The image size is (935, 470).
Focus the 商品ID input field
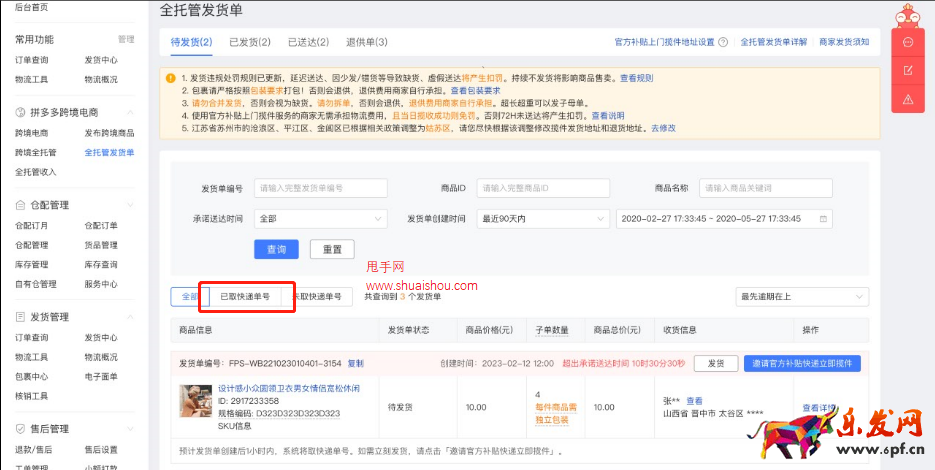point(543,188)
